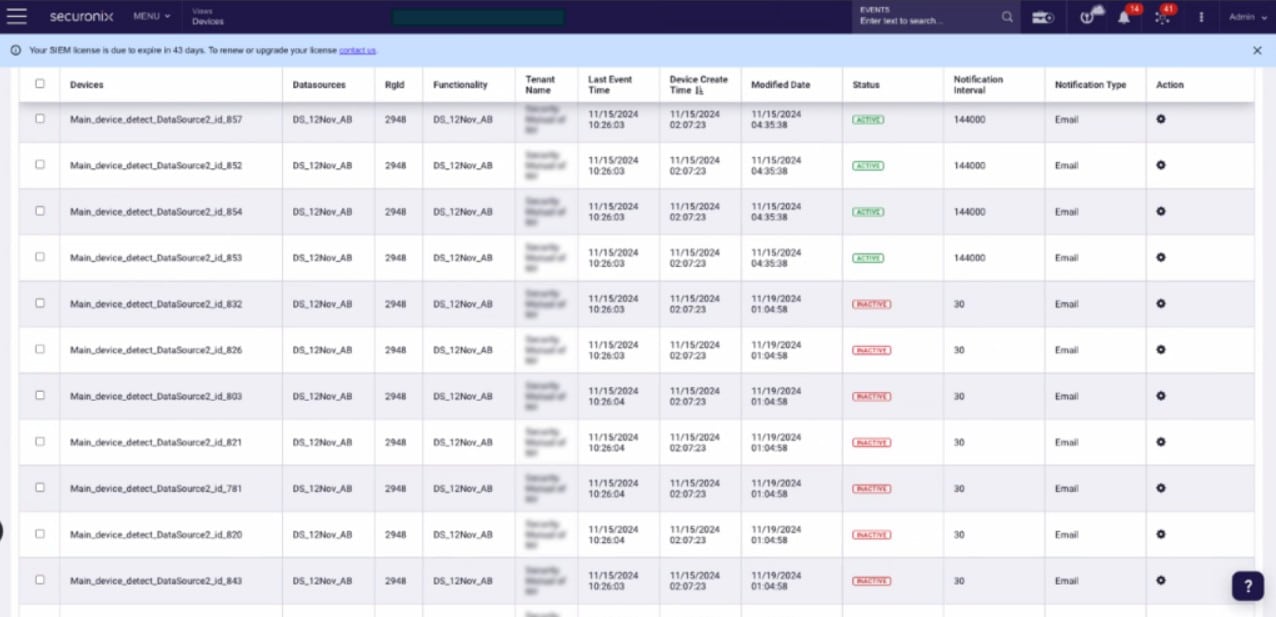Click the 144000 interval for device id_854
Viewport: 1276px width, 617px height.
(x=969, y=211)
